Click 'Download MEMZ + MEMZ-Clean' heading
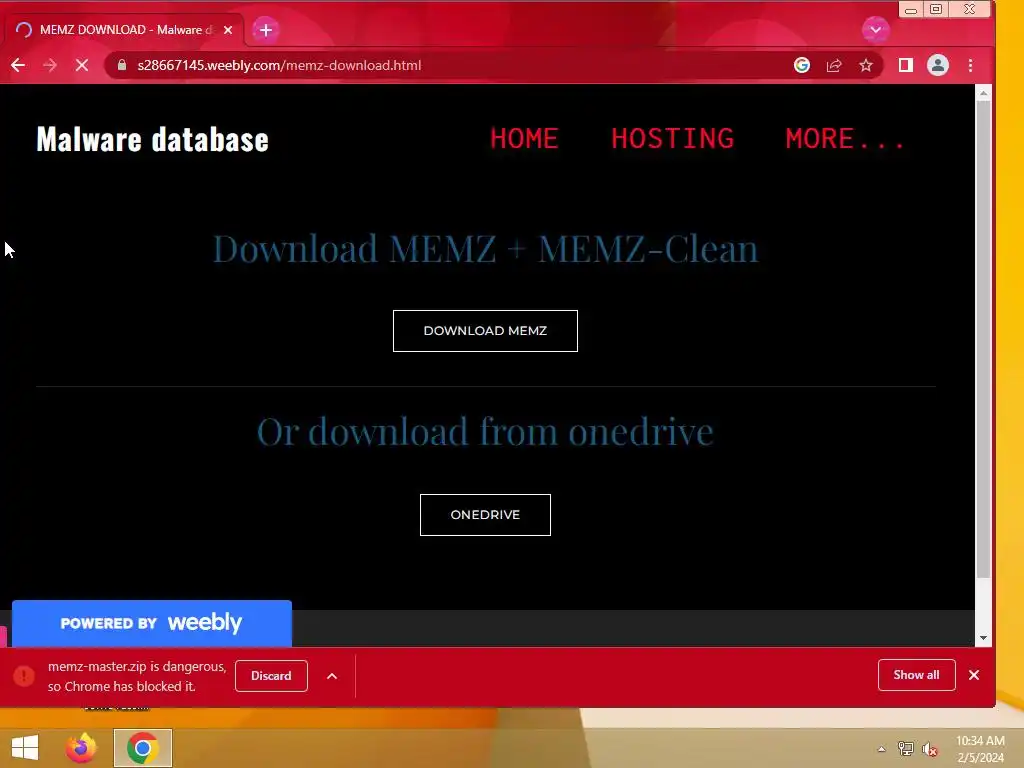This screenshot has width=1024, height=768. 486,249
